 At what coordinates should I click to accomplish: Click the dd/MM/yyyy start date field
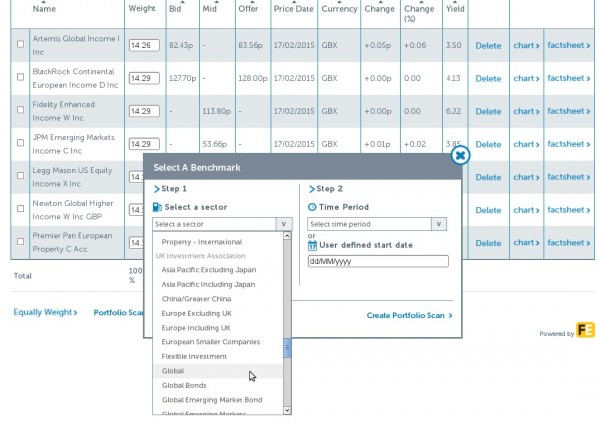[378, 261]
